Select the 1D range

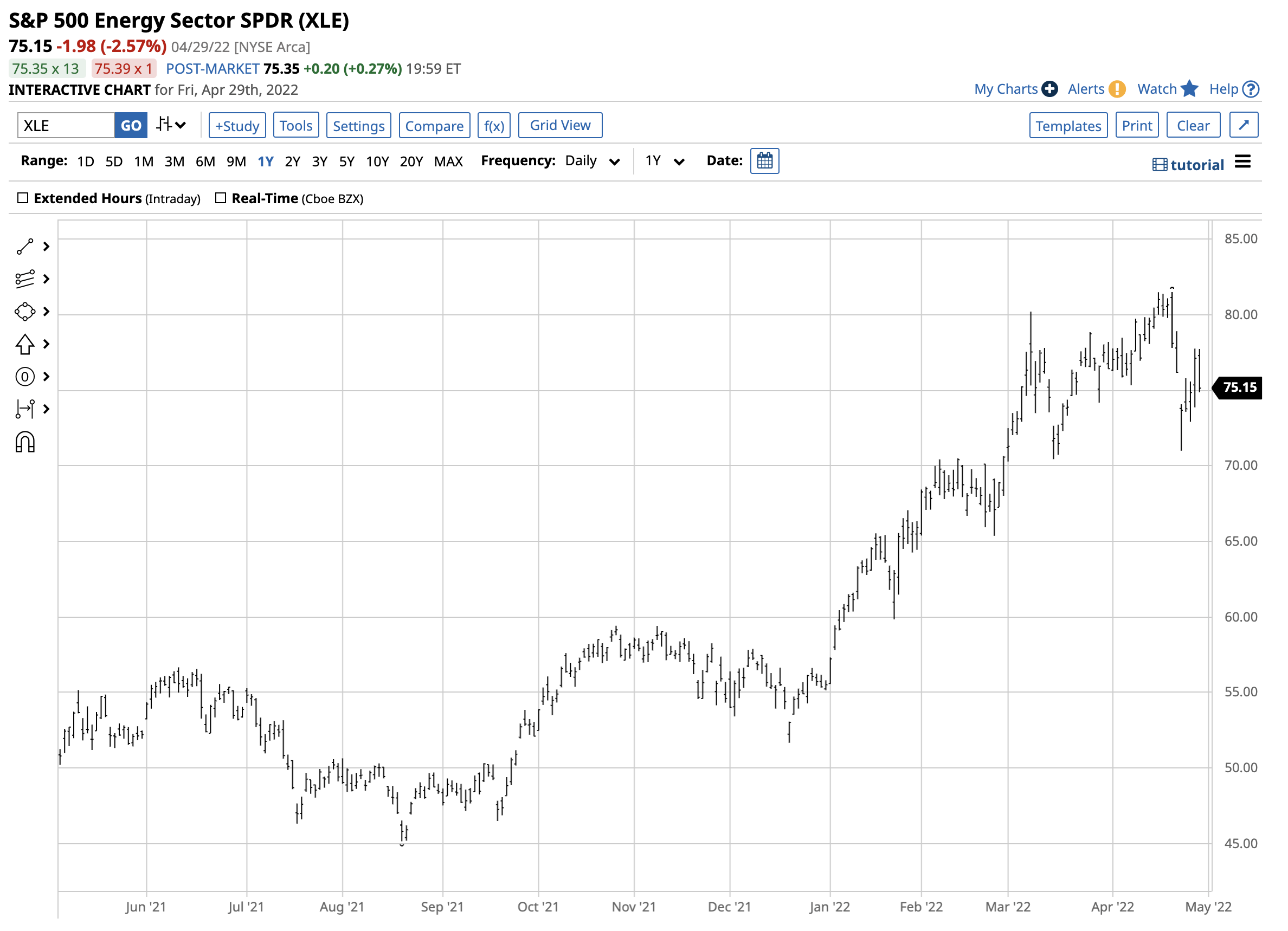pos(86,163)
